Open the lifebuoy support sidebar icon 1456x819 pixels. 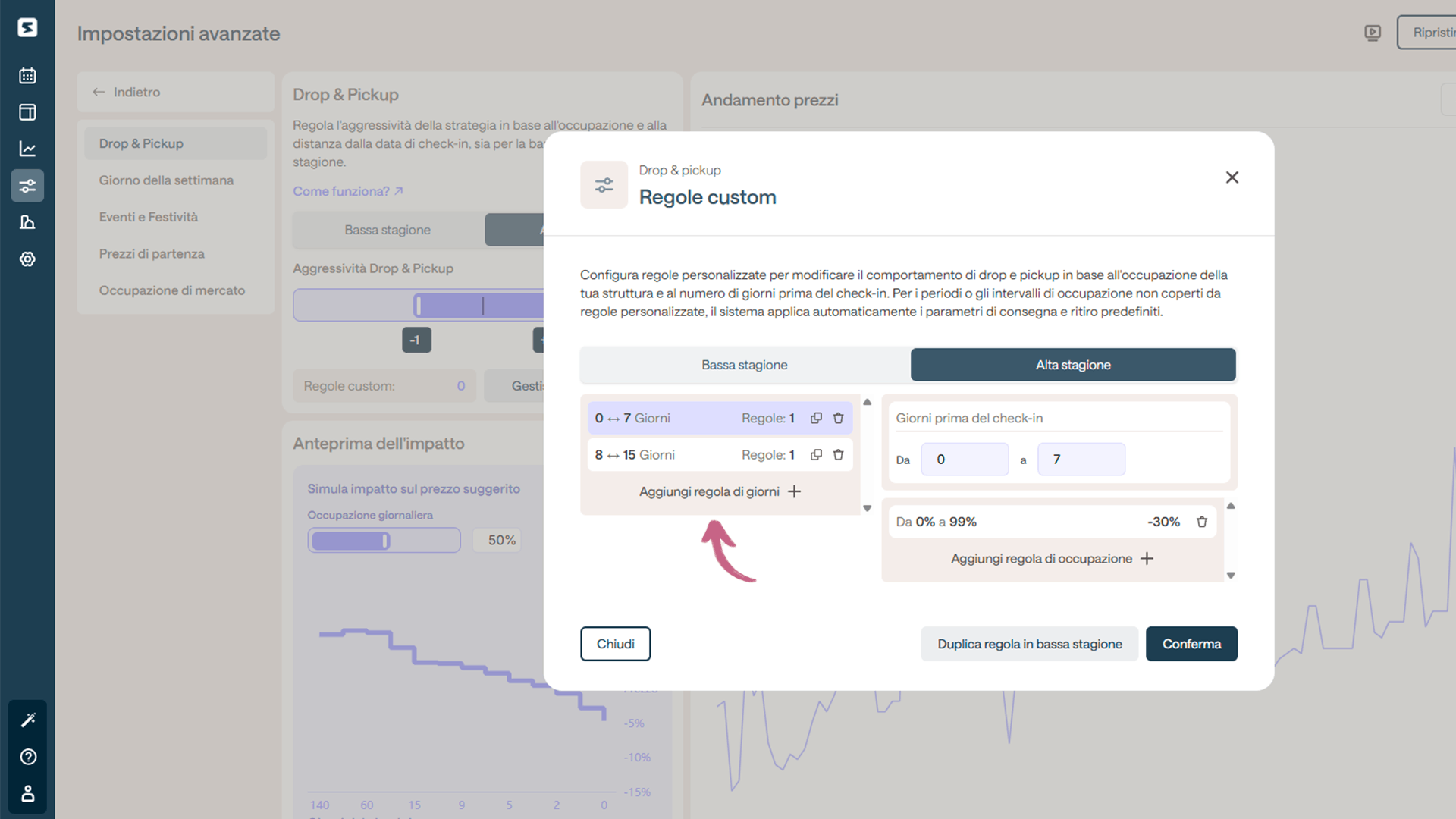[x=27, y=259]
